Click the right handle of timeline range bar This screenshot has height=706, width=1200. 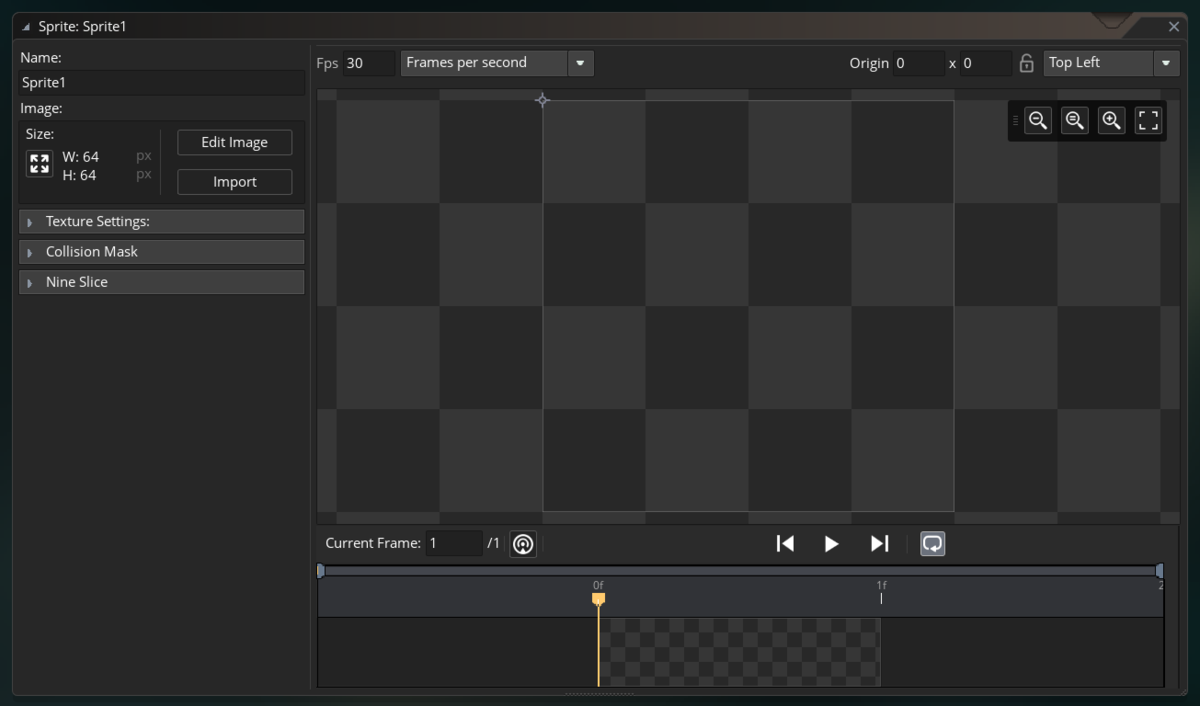(x=1159, y=571)
